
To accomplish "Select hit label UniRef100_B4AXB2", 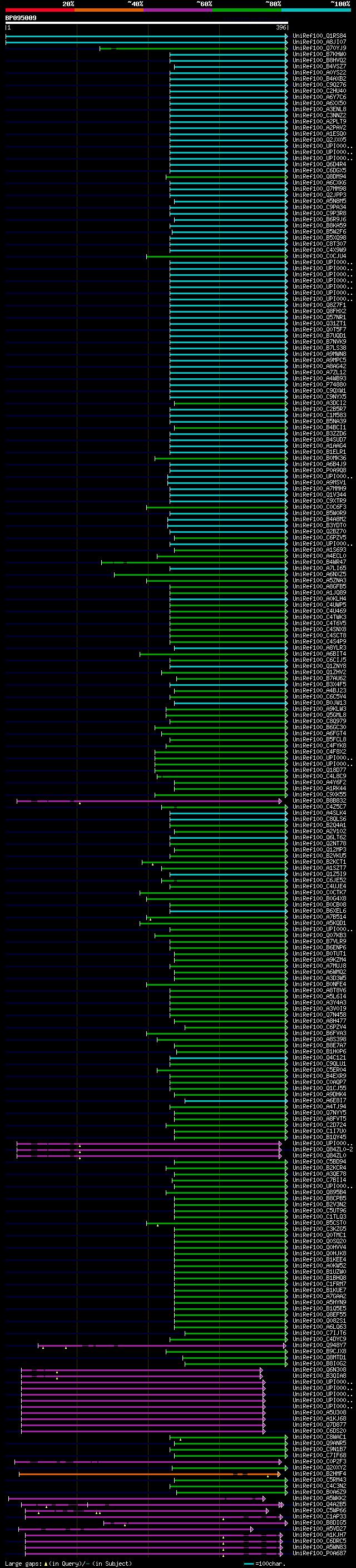I will click(319, 78).
